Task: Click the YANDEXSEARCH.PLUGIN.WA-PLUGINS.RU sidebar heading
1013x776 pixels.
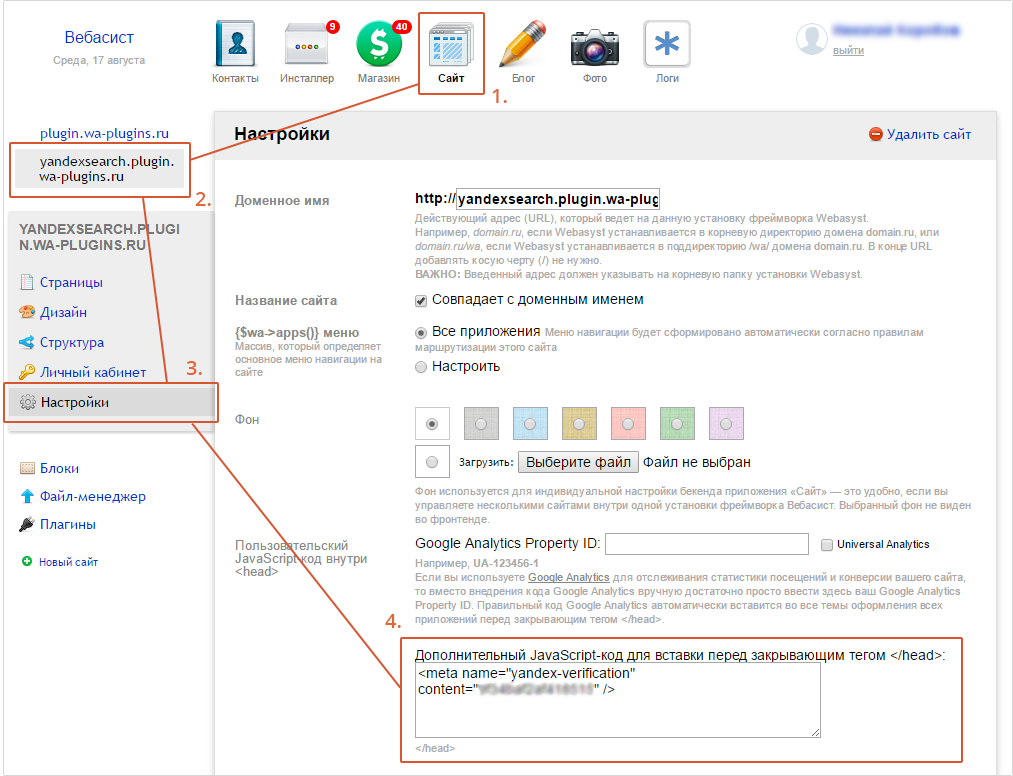Action: [x=99, y=237]
